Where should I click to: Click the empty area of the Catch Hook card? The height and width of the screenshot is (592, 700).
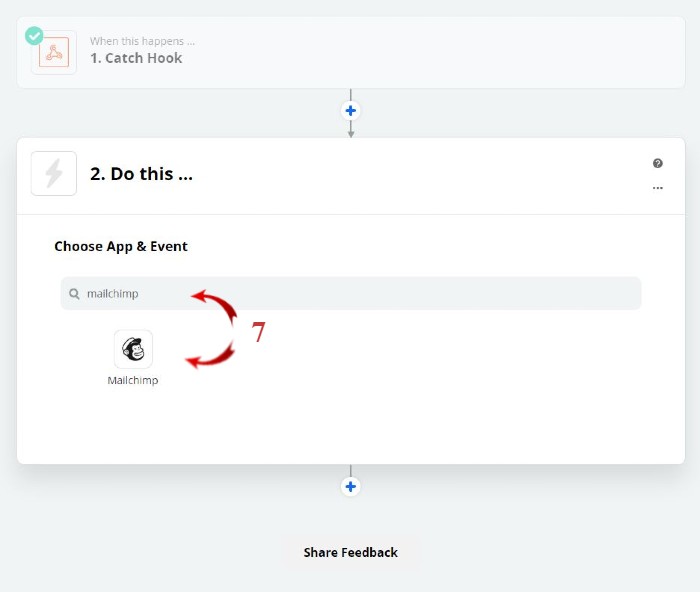pos(438,52)
